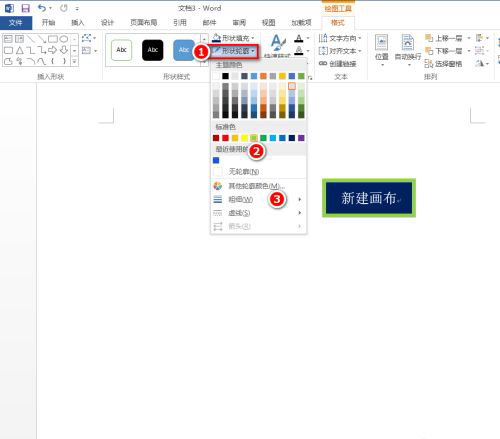Pick the right brace shape in gallery
The image size is (500, 439).
tap(64, 61)
